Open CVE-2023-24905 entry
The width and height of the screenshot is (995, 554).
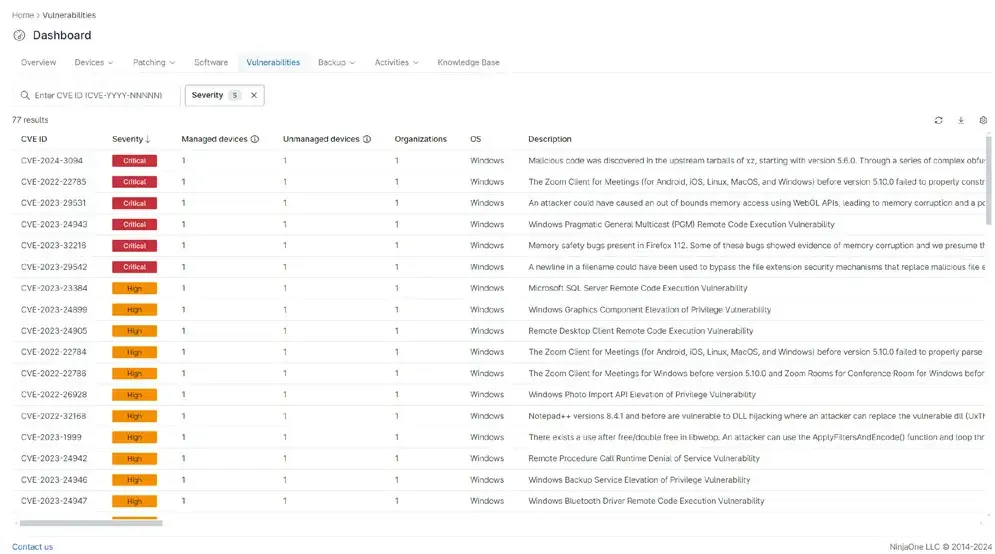click(x=54, y=331)
